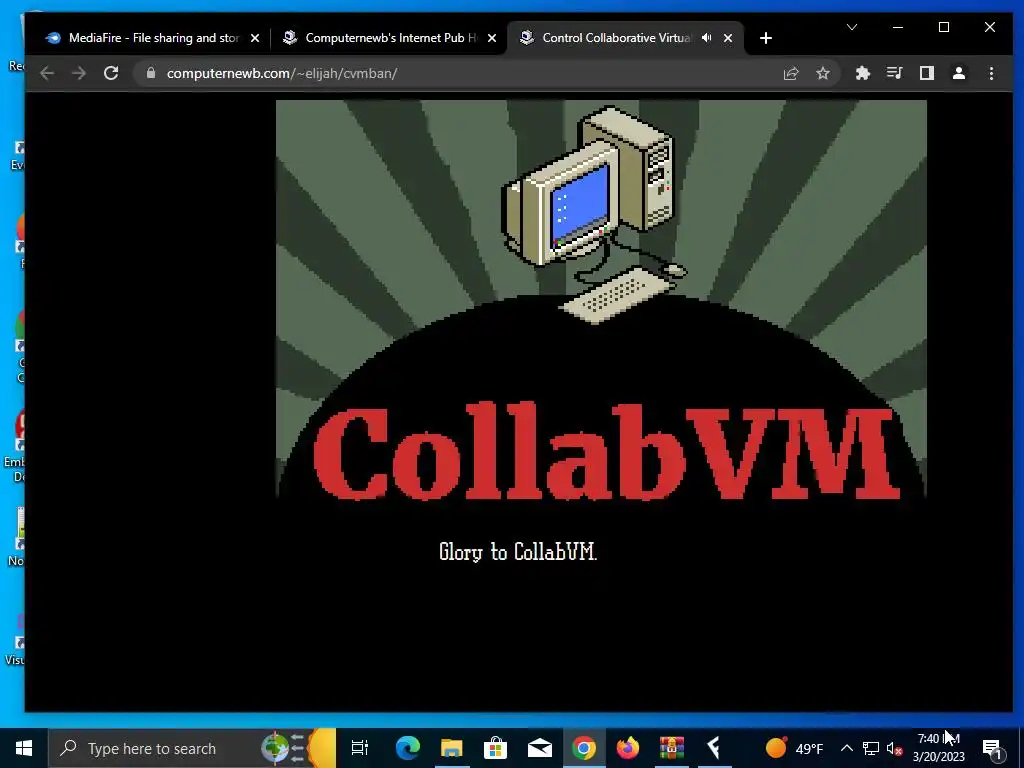The image size is (1024, 768).
Task: Open weather widget showing 49°F
Action: 793,748
